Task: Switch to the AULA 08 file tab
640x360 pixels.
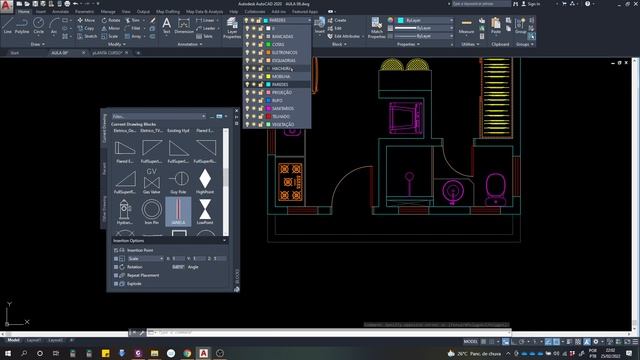Action: (x=60, y=53)
